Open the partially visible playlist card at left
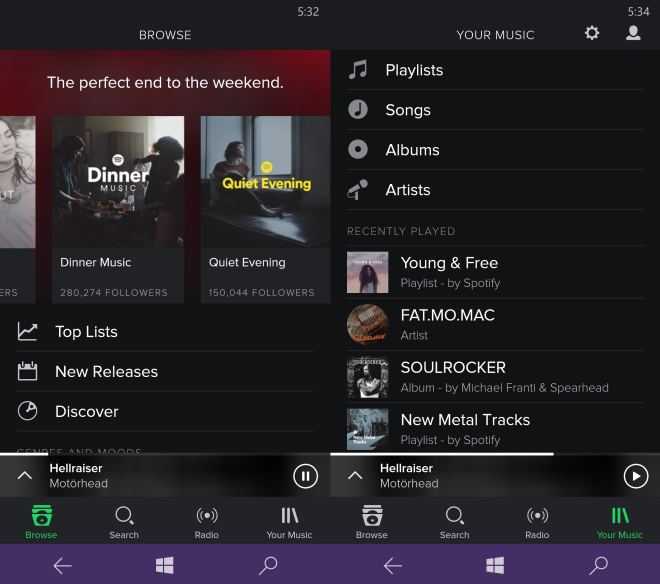 pos(17,209)
